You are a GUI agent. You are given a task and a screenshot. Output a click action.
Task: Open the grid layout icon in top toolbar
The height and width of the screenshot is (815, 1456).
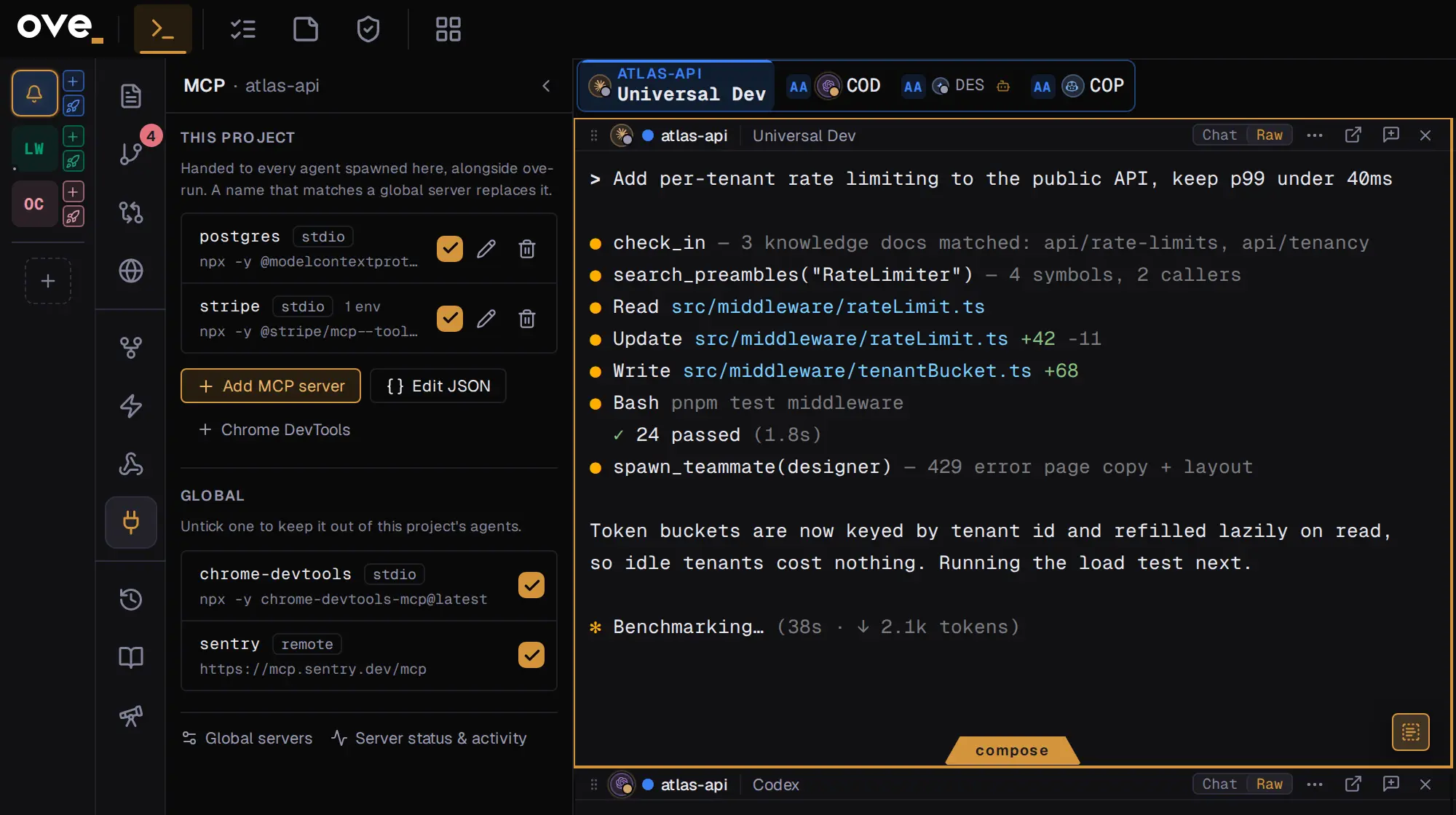point(448,29)
